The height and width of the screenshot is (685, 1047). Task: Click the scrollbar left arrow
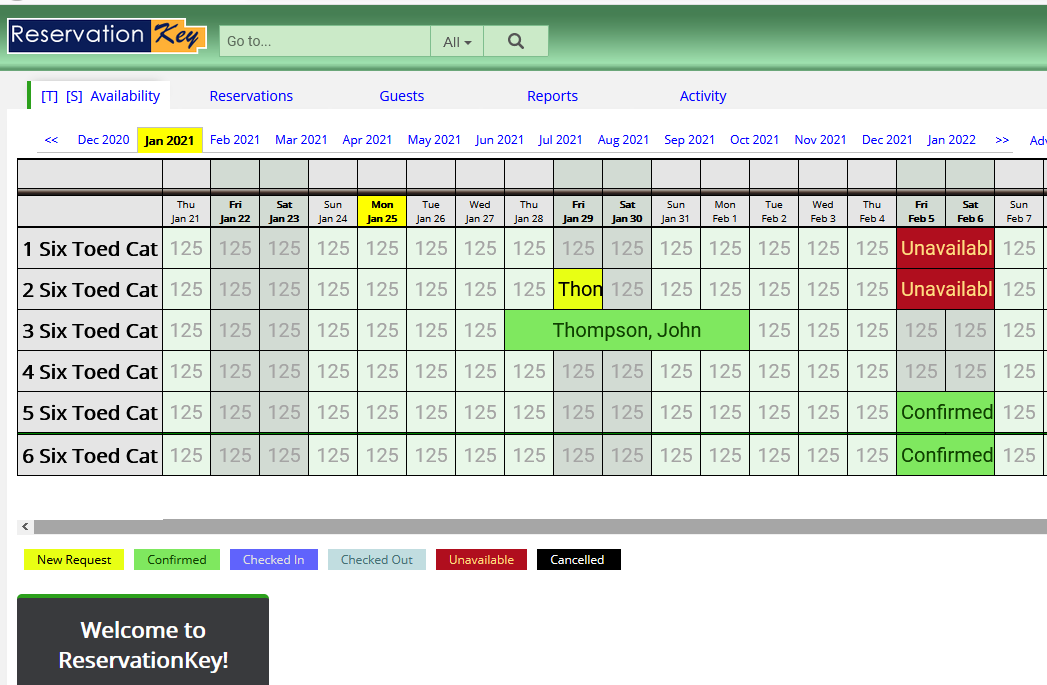pyautogui.click(x=25, y=526)
